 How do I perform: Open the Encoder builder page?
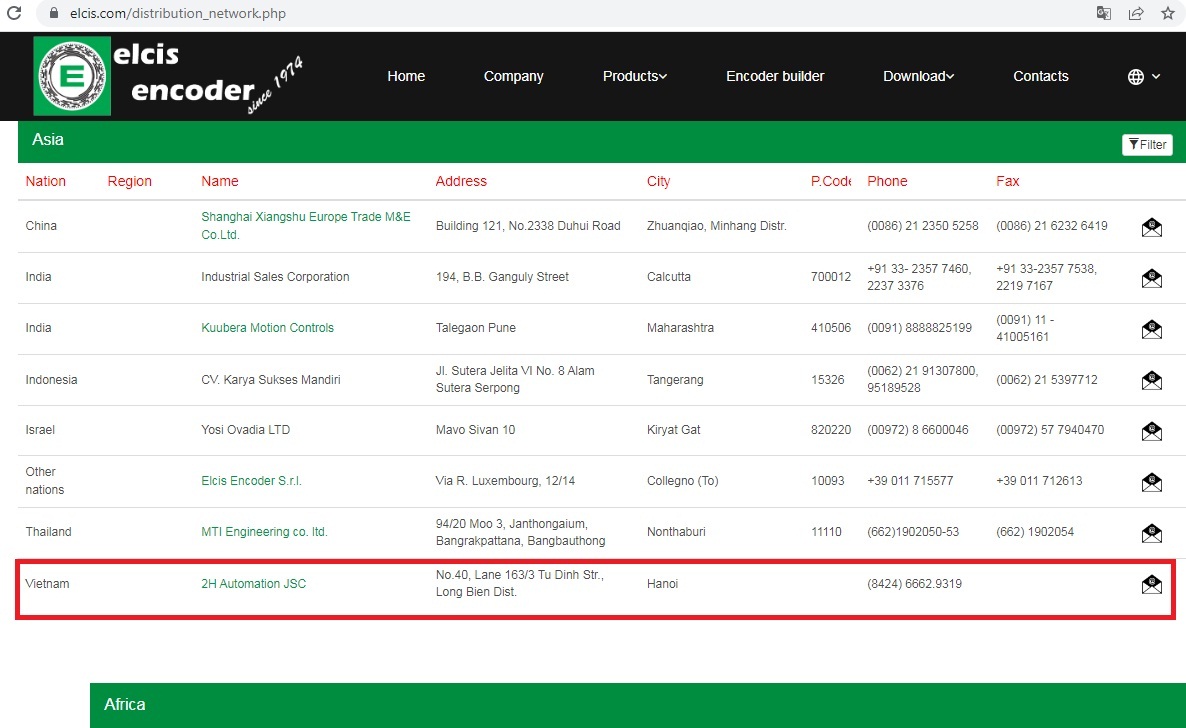tap(775, 76)
